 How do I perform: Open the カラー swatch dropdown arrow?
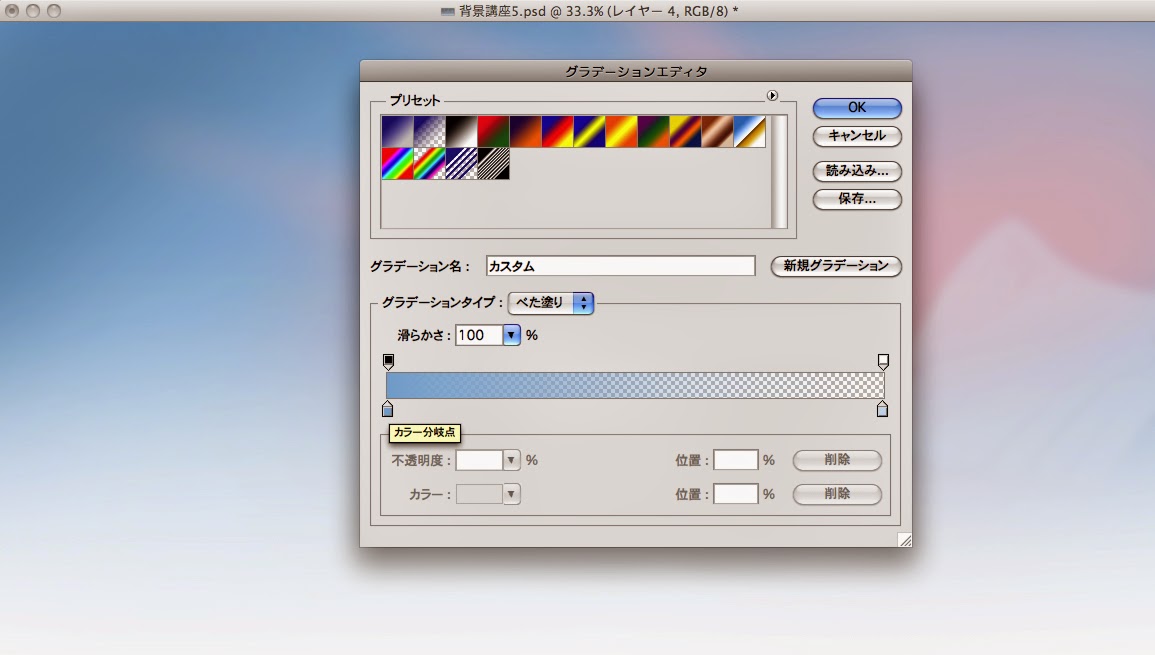511,494
